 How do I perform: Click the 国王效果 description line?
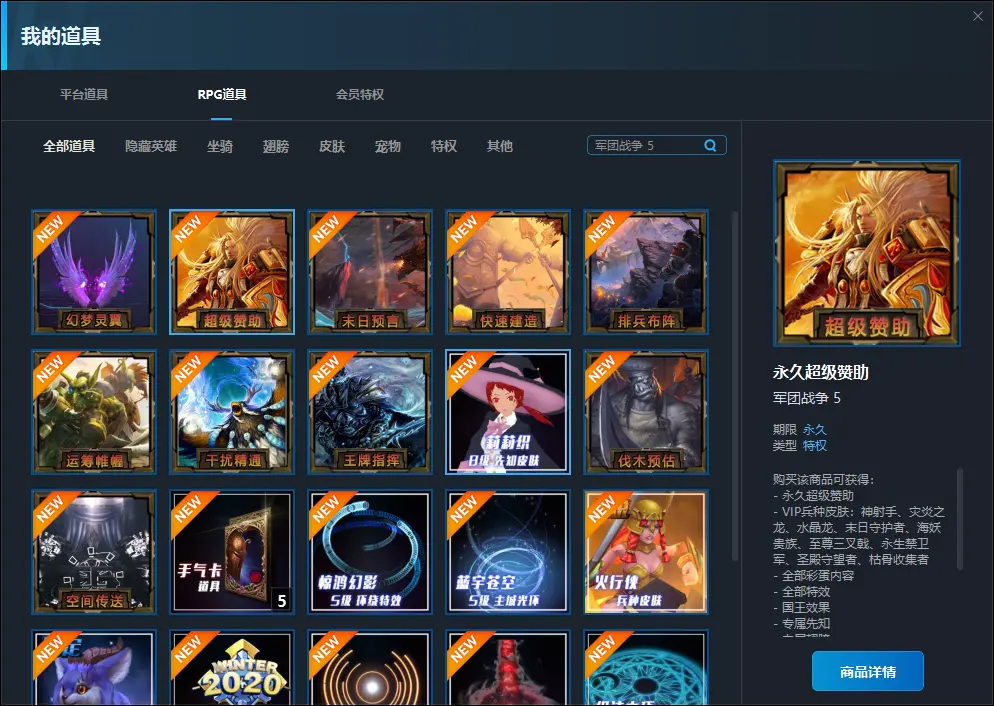[x=802, y=607]
